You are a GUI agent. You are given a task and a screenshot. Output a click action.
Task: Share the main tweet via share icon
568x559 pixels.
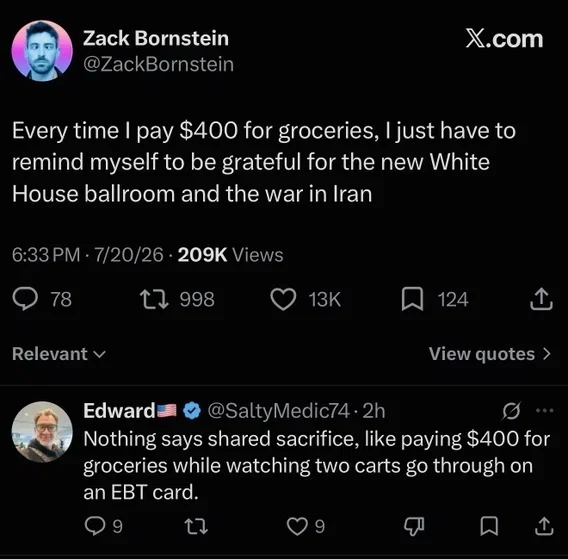pos(542,299)
